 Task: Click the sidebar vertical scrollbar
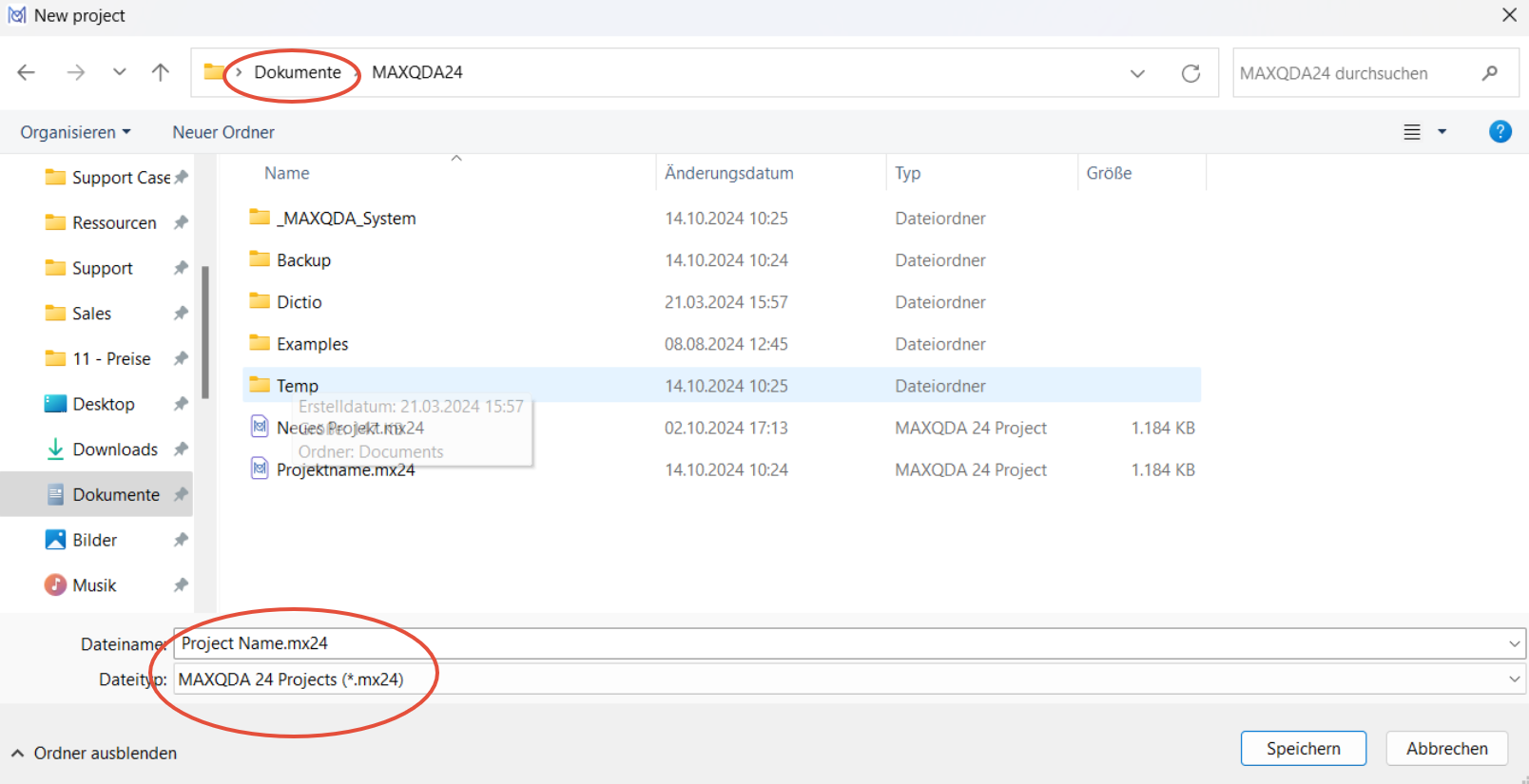tap(205, 333)
